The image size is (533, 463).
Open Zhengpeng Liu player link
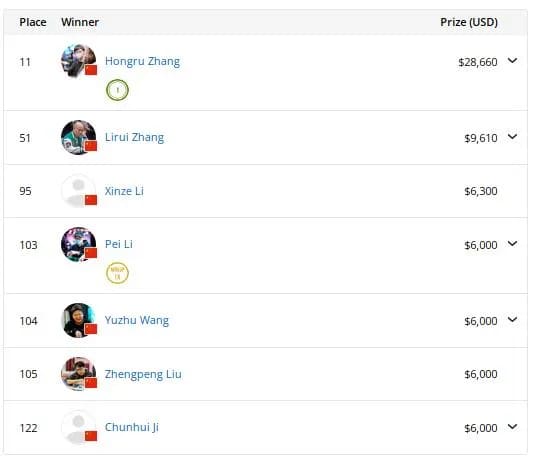click(x=143, y=374)
